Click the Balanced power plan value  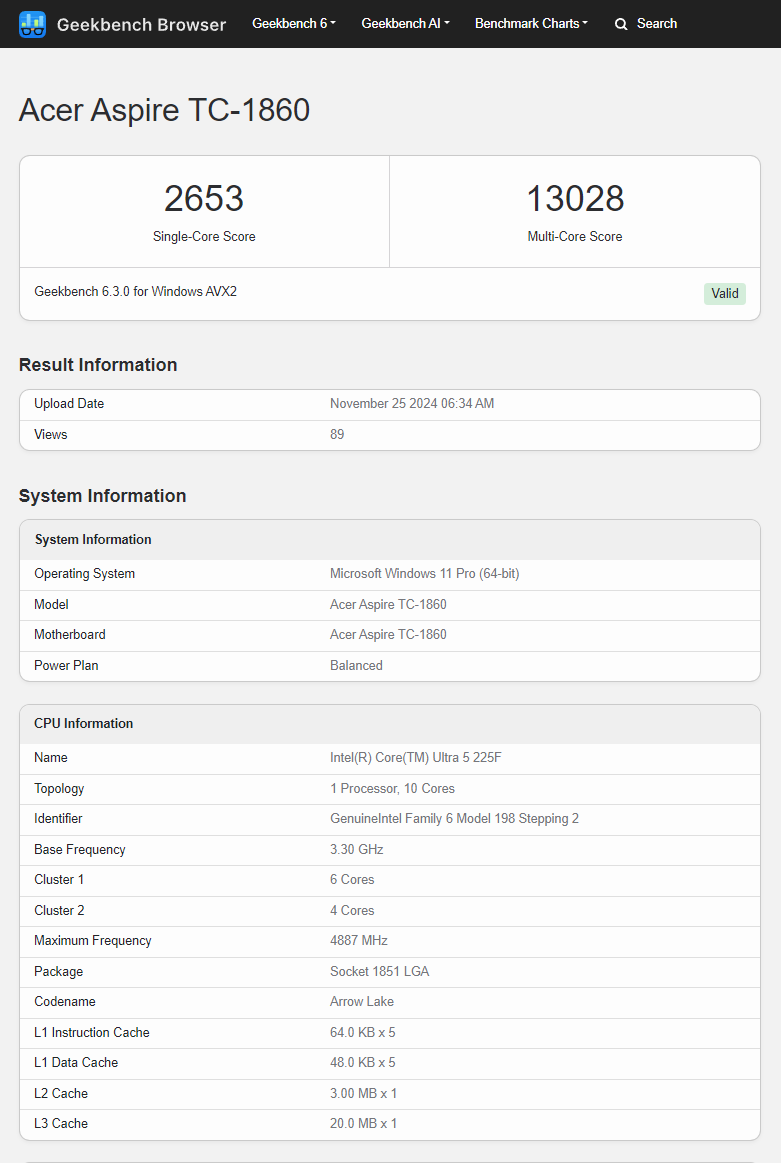pyautogui.click(x=356, y=665)
